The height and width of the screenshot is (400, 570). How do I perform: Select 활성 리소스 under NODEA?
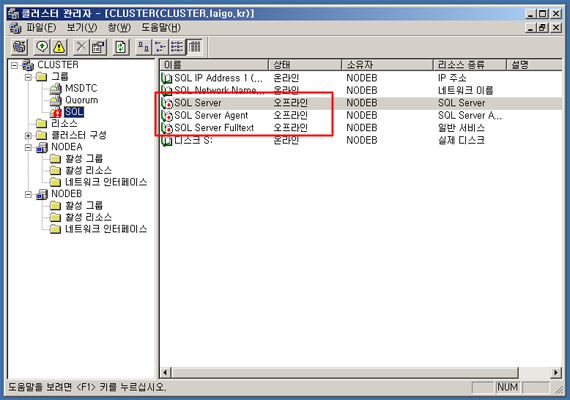click(x=88, y=171)
